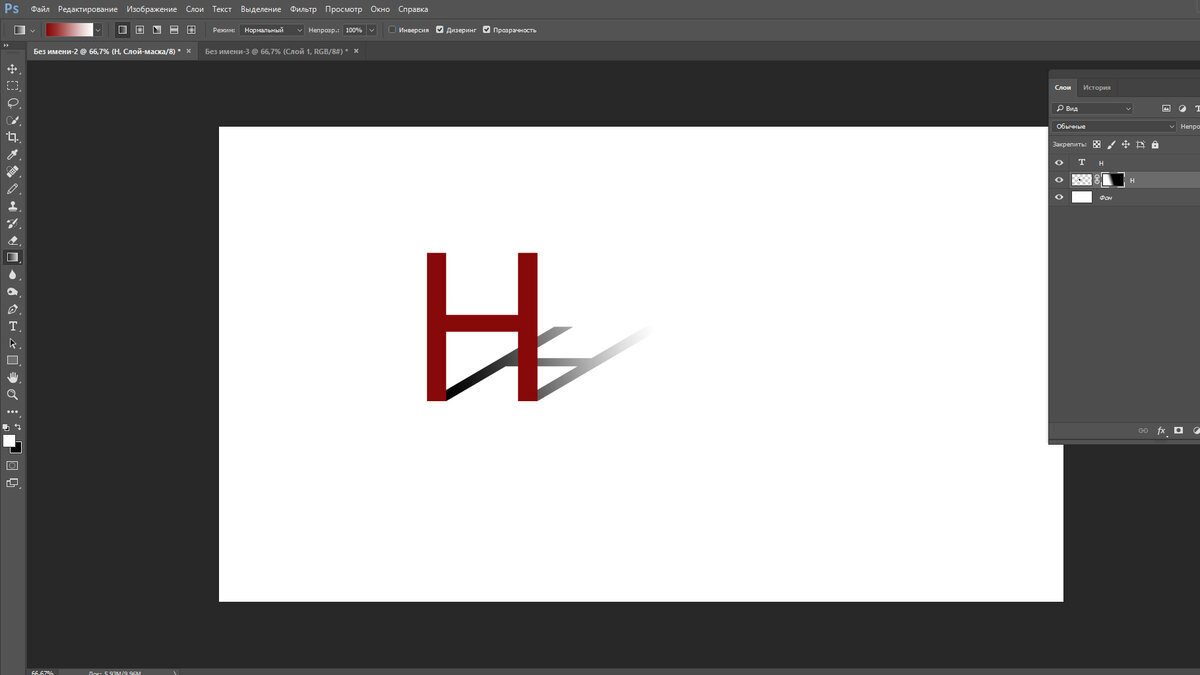Open the Вид layer filter dropdown
This screenshot has height=675, width=1200.
click(1092, 108)
